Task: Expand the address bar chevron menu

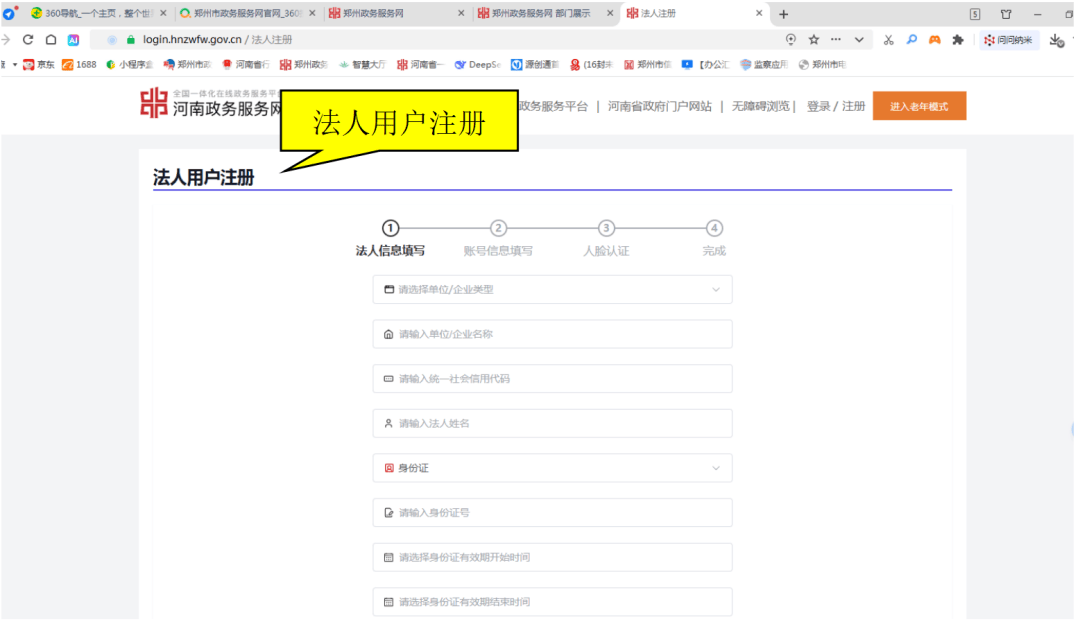Action: click(x=859, y=40)
